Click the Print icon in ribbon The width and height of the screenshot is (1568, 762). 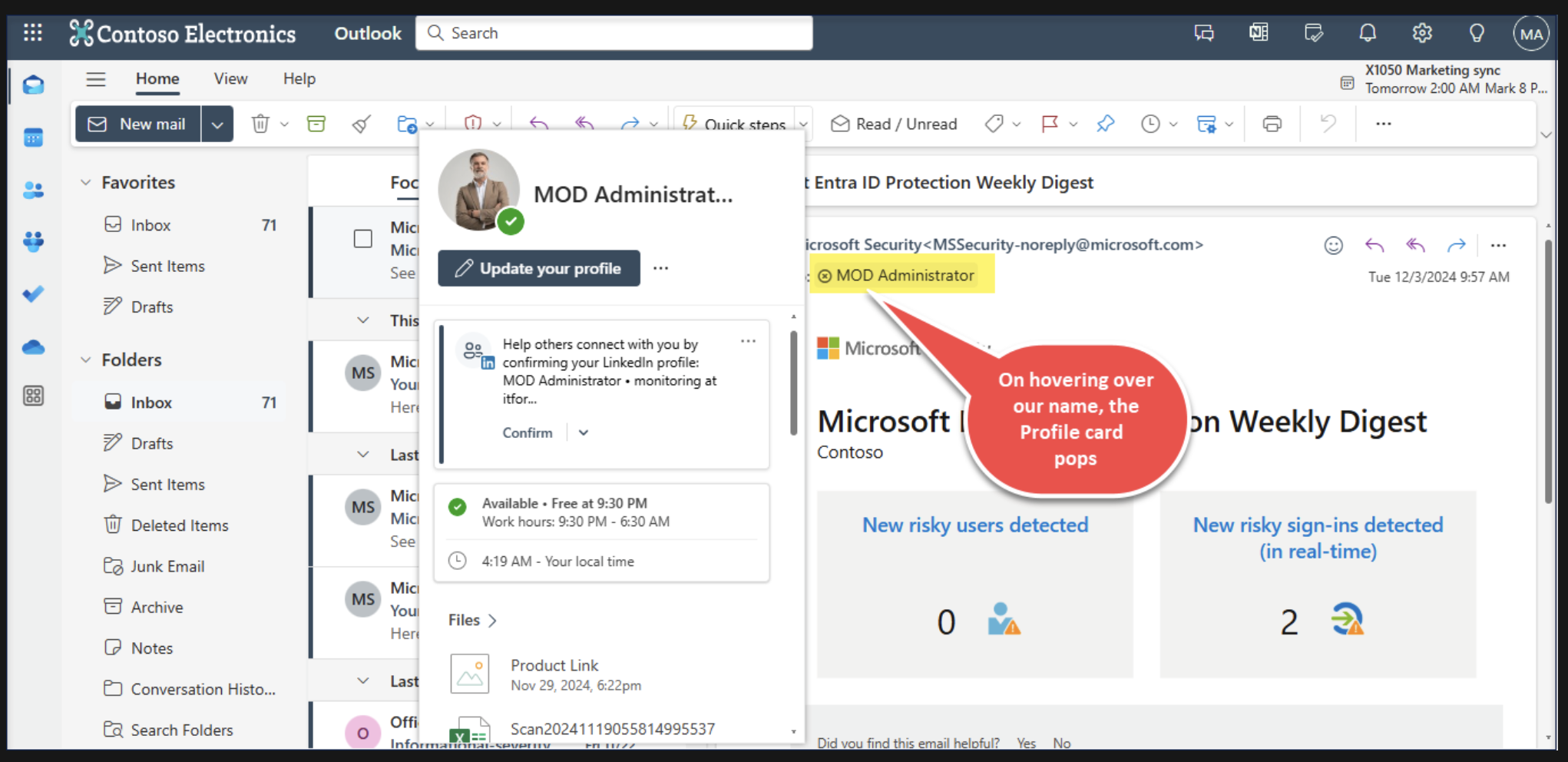point(1272,124)
